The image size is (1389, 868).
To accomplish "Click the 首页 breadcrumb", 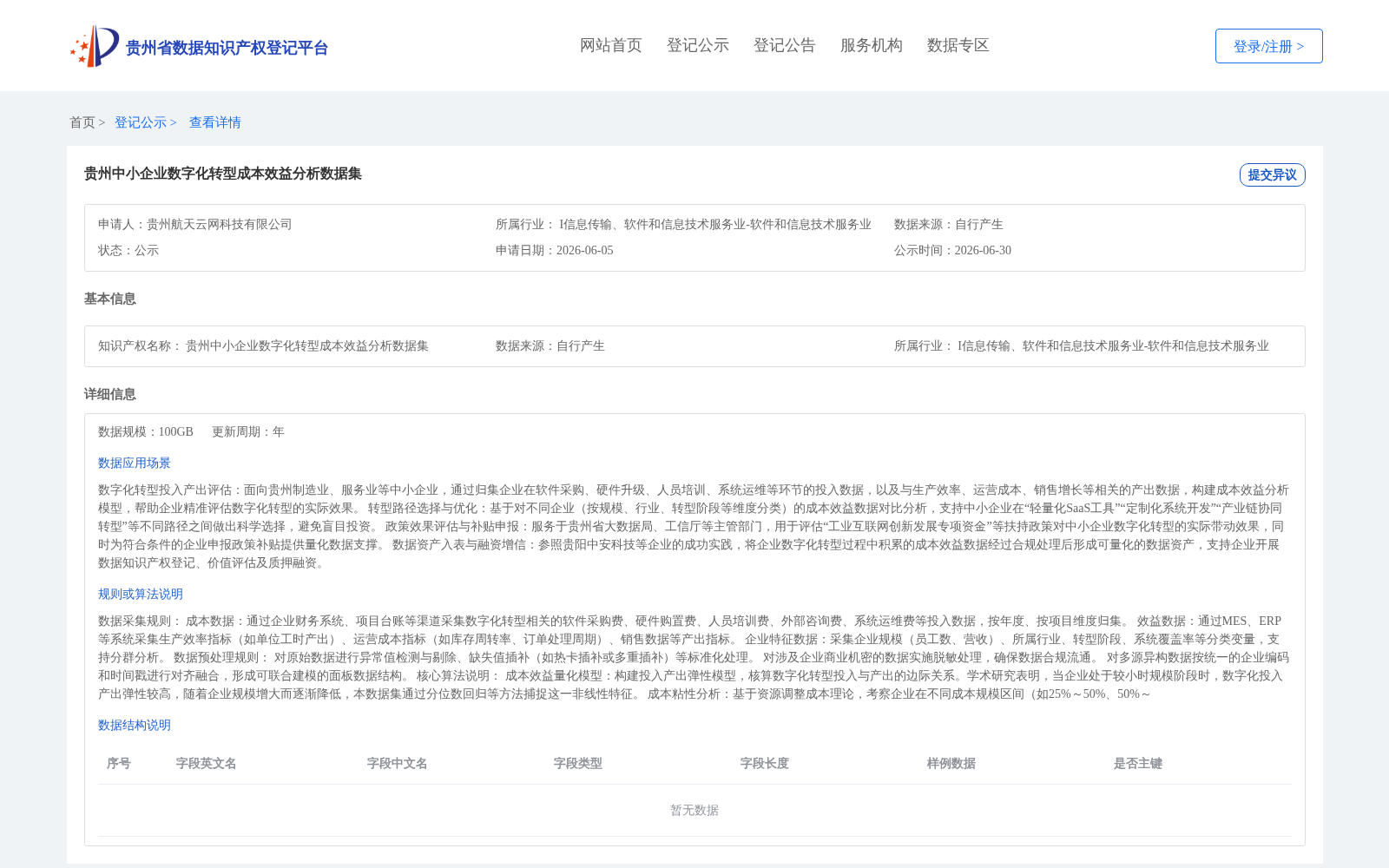I will point(82,122).
